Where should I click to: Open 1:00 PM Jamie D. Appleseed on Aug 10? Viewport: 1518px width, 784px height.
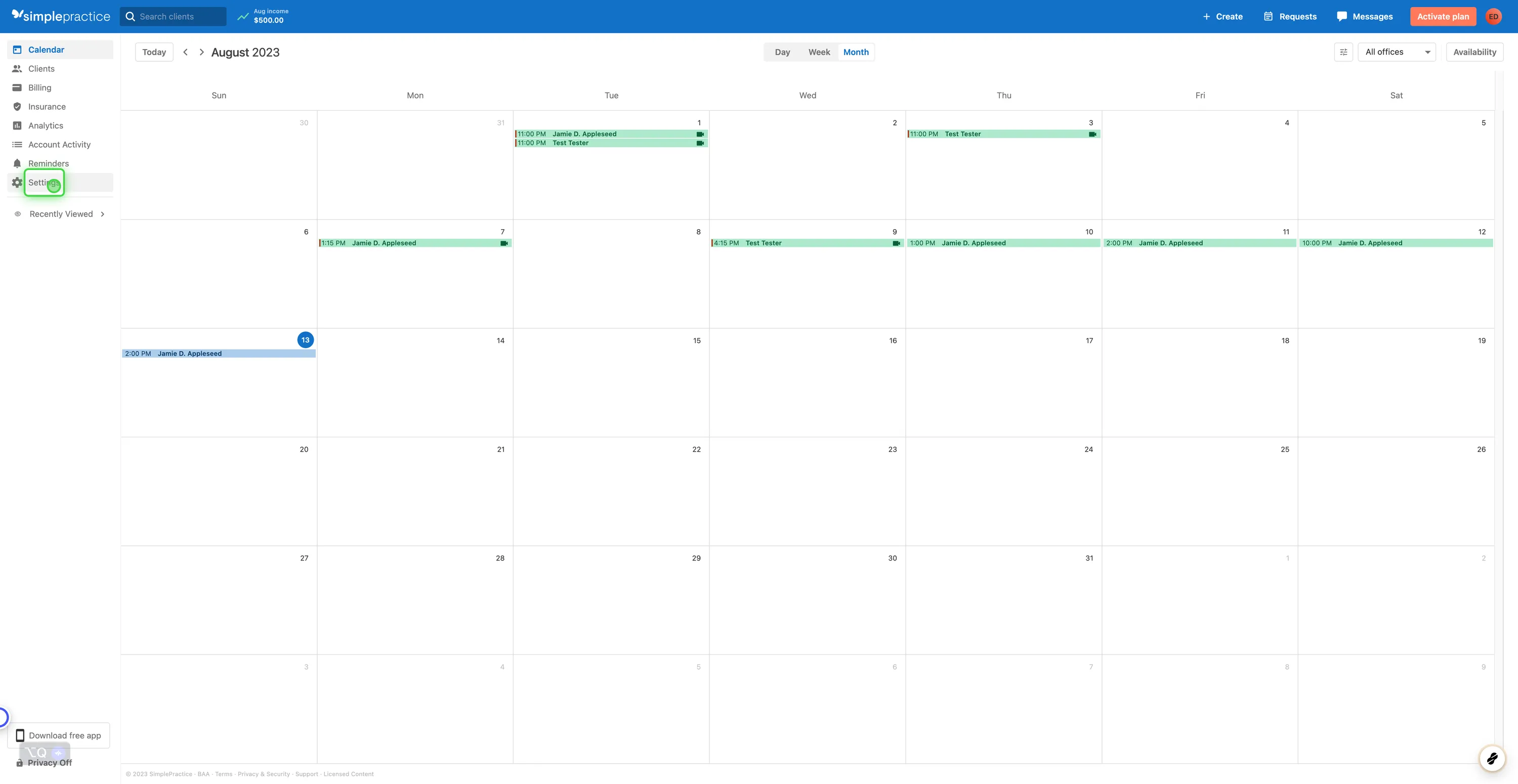[1003, 243]
